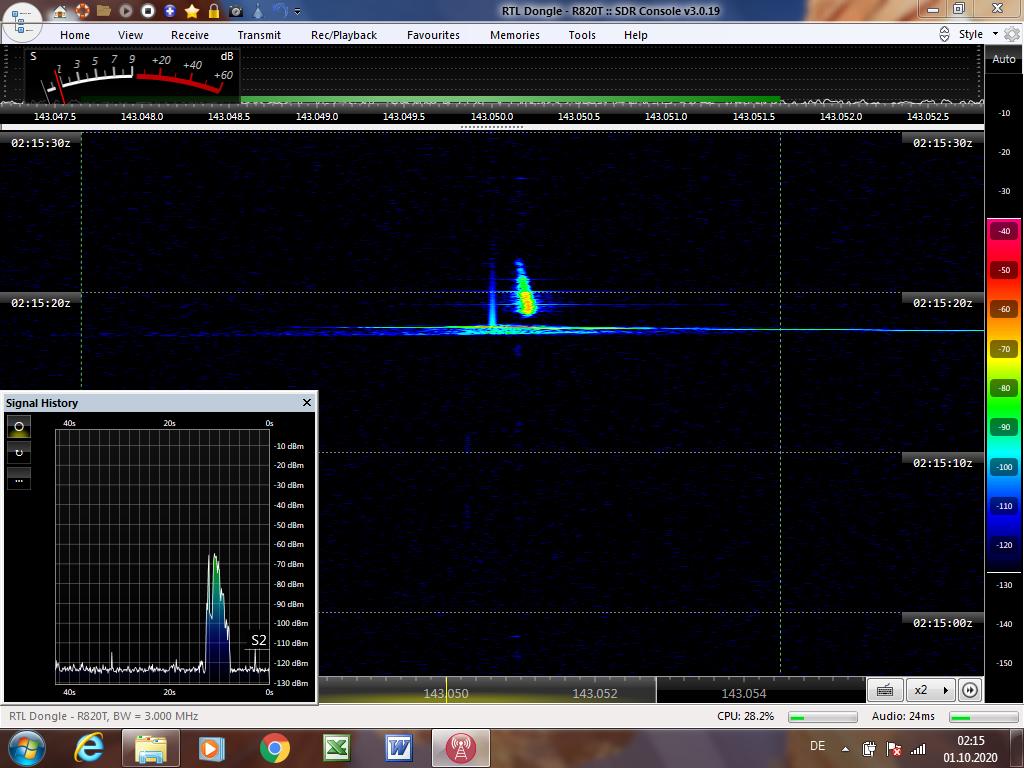Click the blue undo arrow icon
Screen dimensions: 1024x768
click(x=280, y=10)
